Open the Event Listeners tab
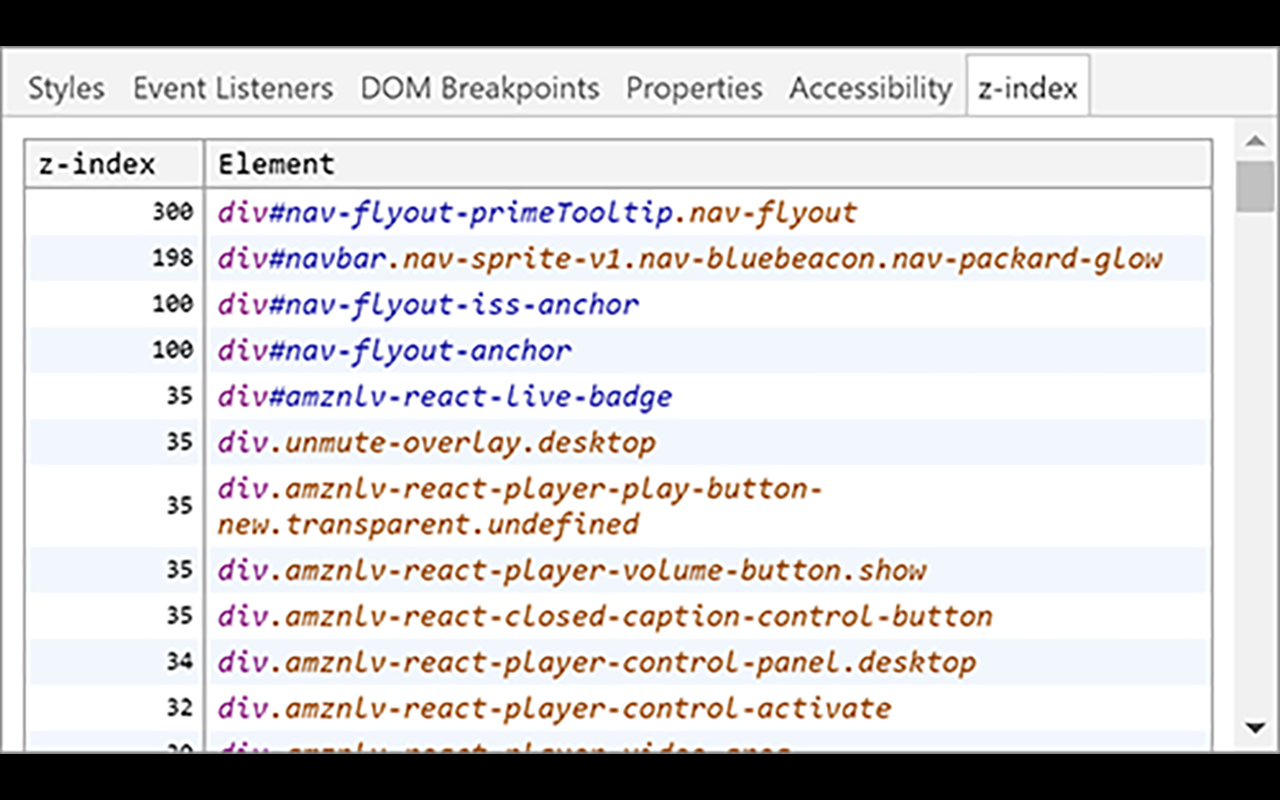 (x=233, y=88)
